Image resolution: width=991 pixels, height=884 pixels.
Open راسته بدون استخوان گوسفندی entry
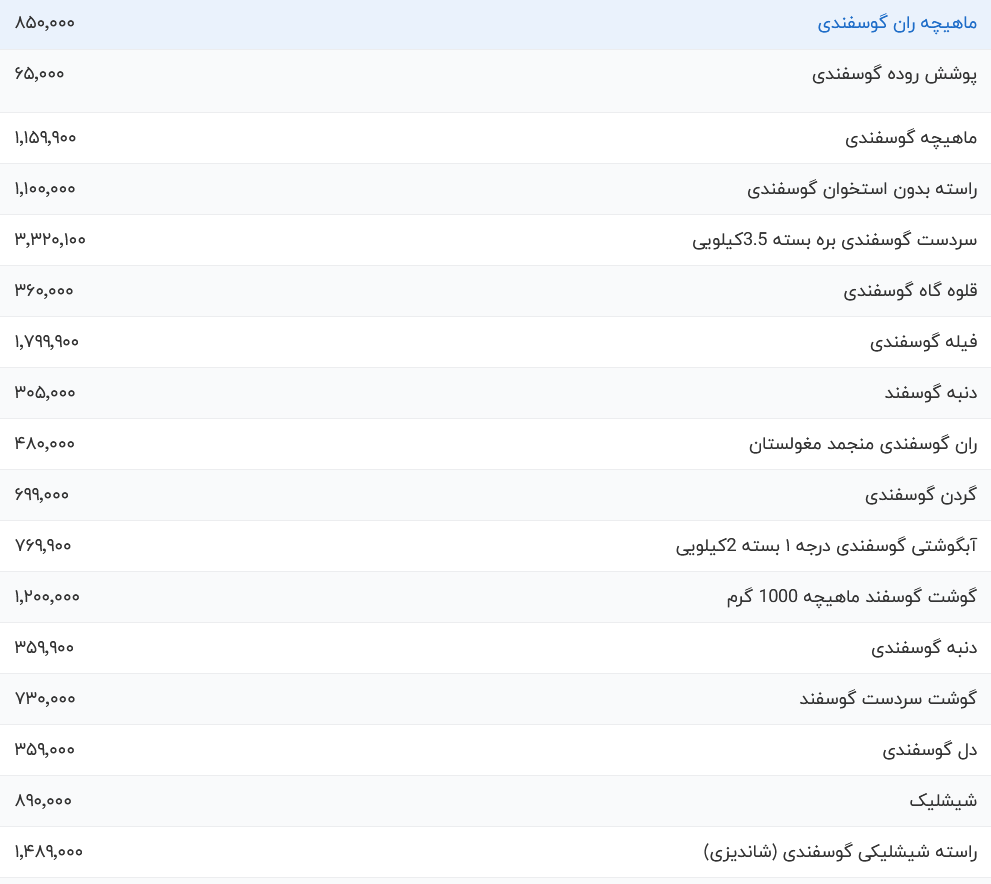(862, 189)
